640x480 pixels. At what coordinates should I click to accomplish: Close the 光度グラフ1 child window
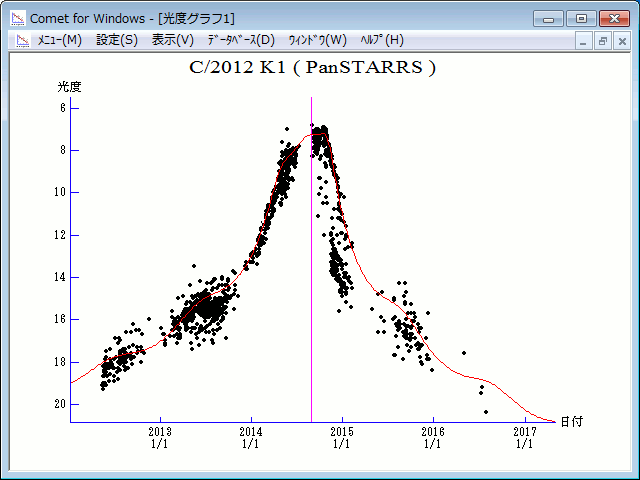[622, 41]
